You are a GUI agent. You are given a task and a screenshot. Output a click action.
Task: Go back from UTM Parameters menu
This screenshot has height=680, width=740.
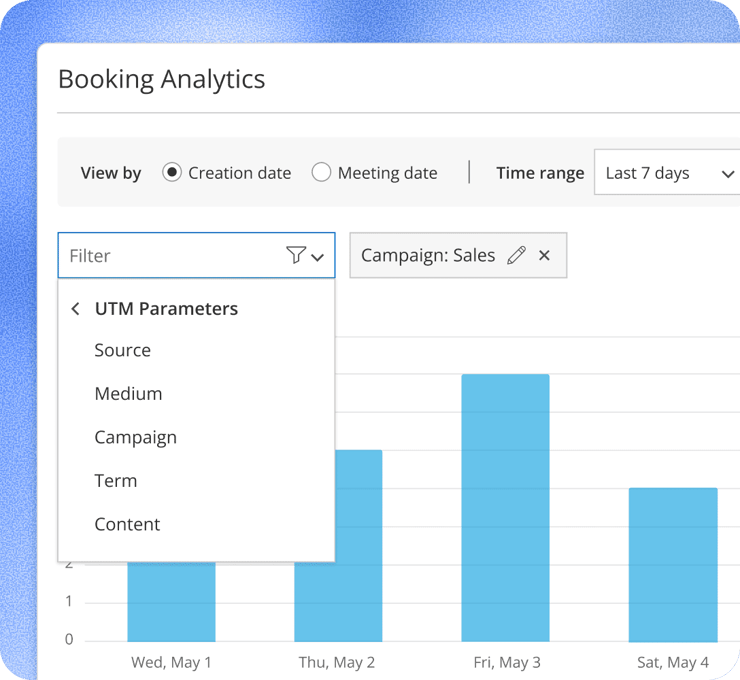tap(75, 309)
